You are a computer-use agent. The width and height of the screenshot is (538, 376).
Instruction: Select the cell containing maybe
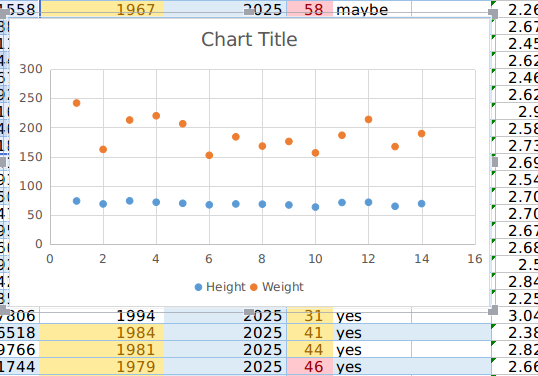coord(372,9)
